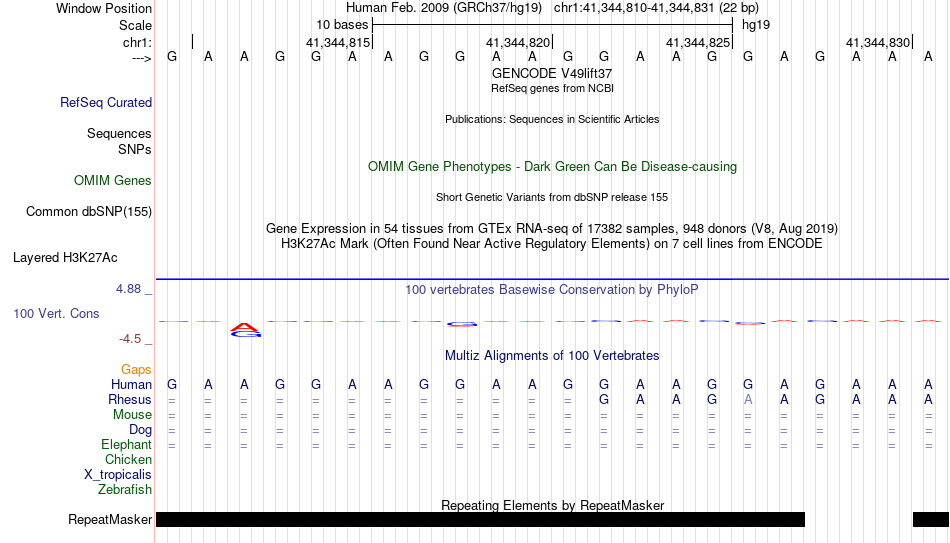This screenshot has width=950, height=543.
Task: Select the Elephant species label
Action: click(126, 444)
